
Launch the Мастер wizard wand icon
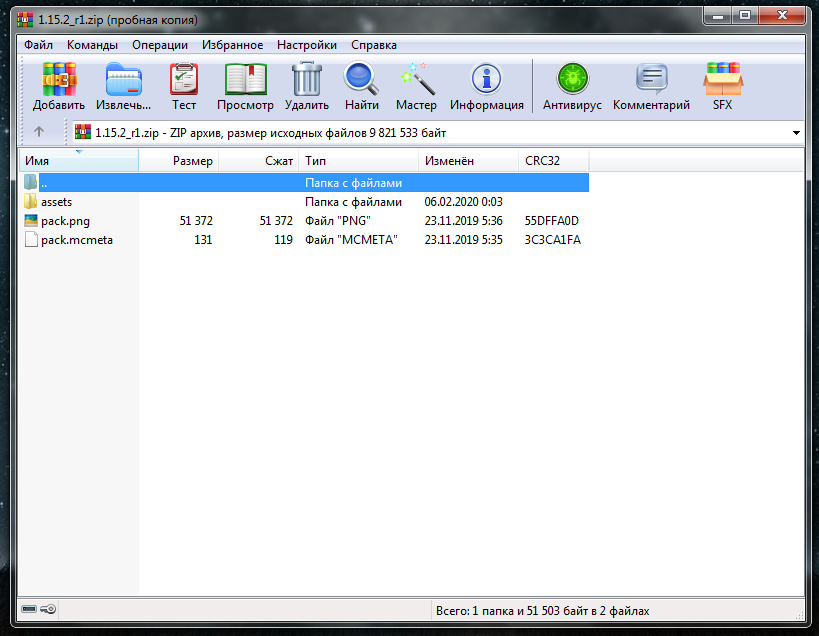coord(416,79)
